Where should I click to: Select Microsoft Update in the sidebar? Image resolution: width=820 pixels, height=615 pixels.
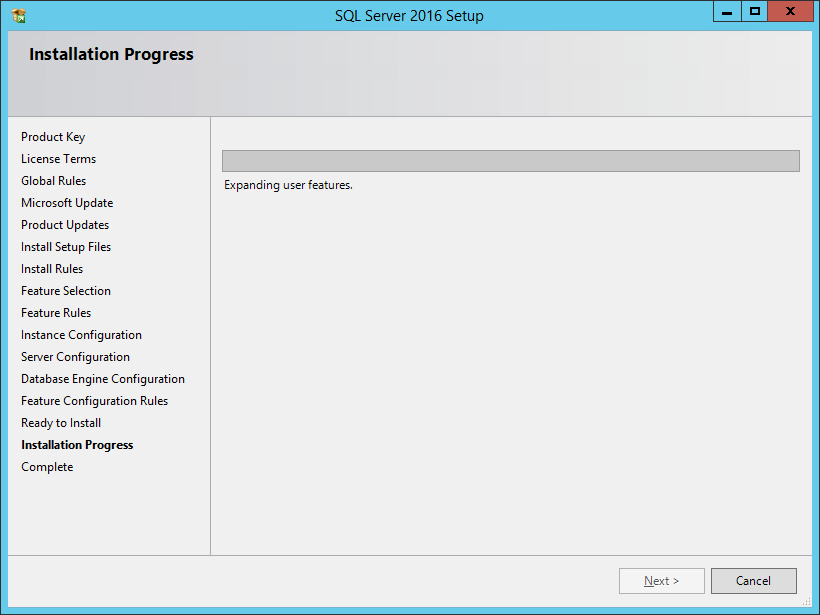click(67, 203)
